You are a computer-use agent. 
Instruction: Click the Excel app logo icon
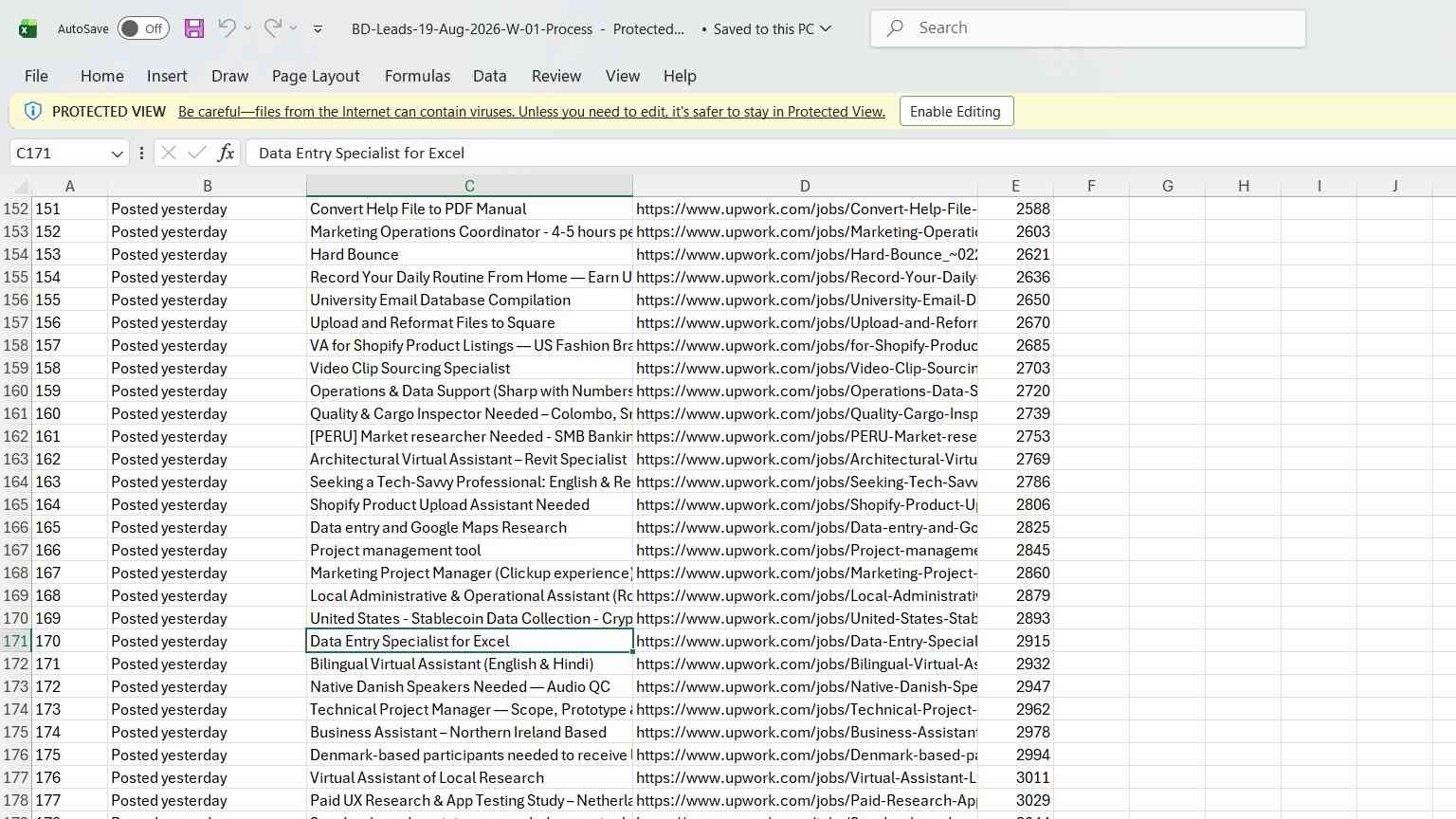click(28, 28)
